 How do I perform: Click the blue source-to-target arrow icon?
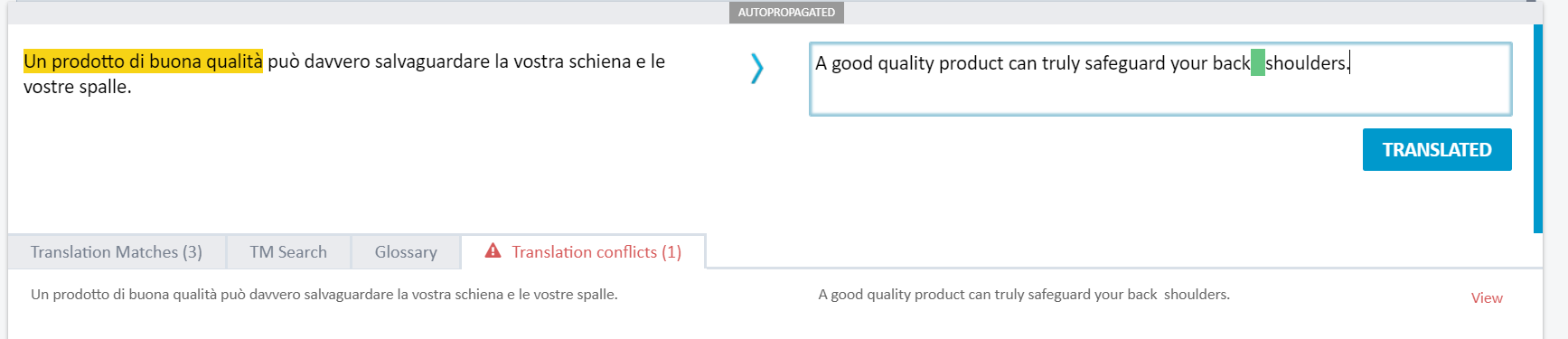click(x=757, y=68)
